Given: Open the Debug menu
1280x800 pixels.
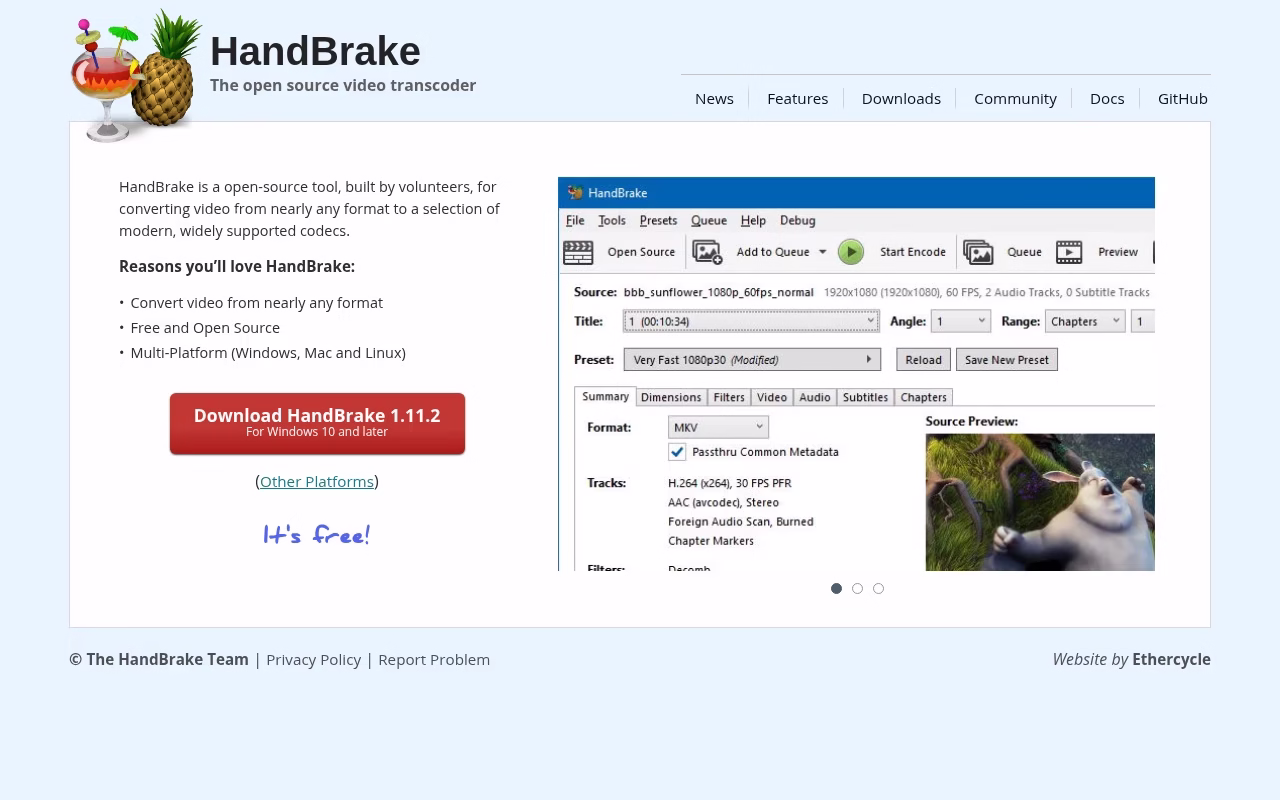Looking at the screenshot, I should 798,221.
